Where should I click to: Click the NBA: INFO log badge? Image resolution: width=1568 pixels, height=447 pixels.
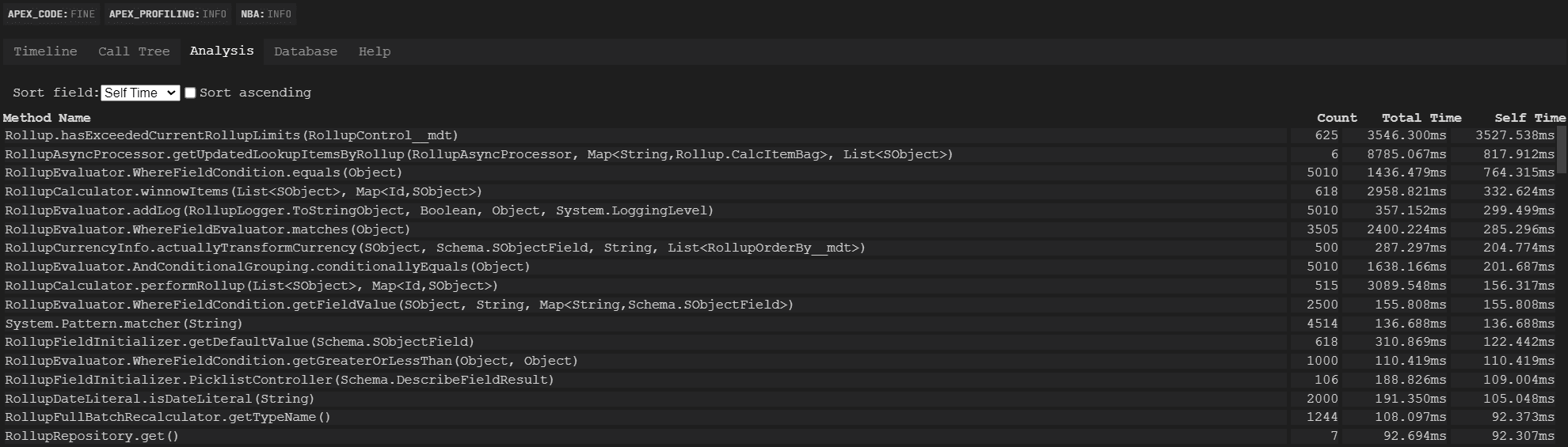(x=266, y=13)
